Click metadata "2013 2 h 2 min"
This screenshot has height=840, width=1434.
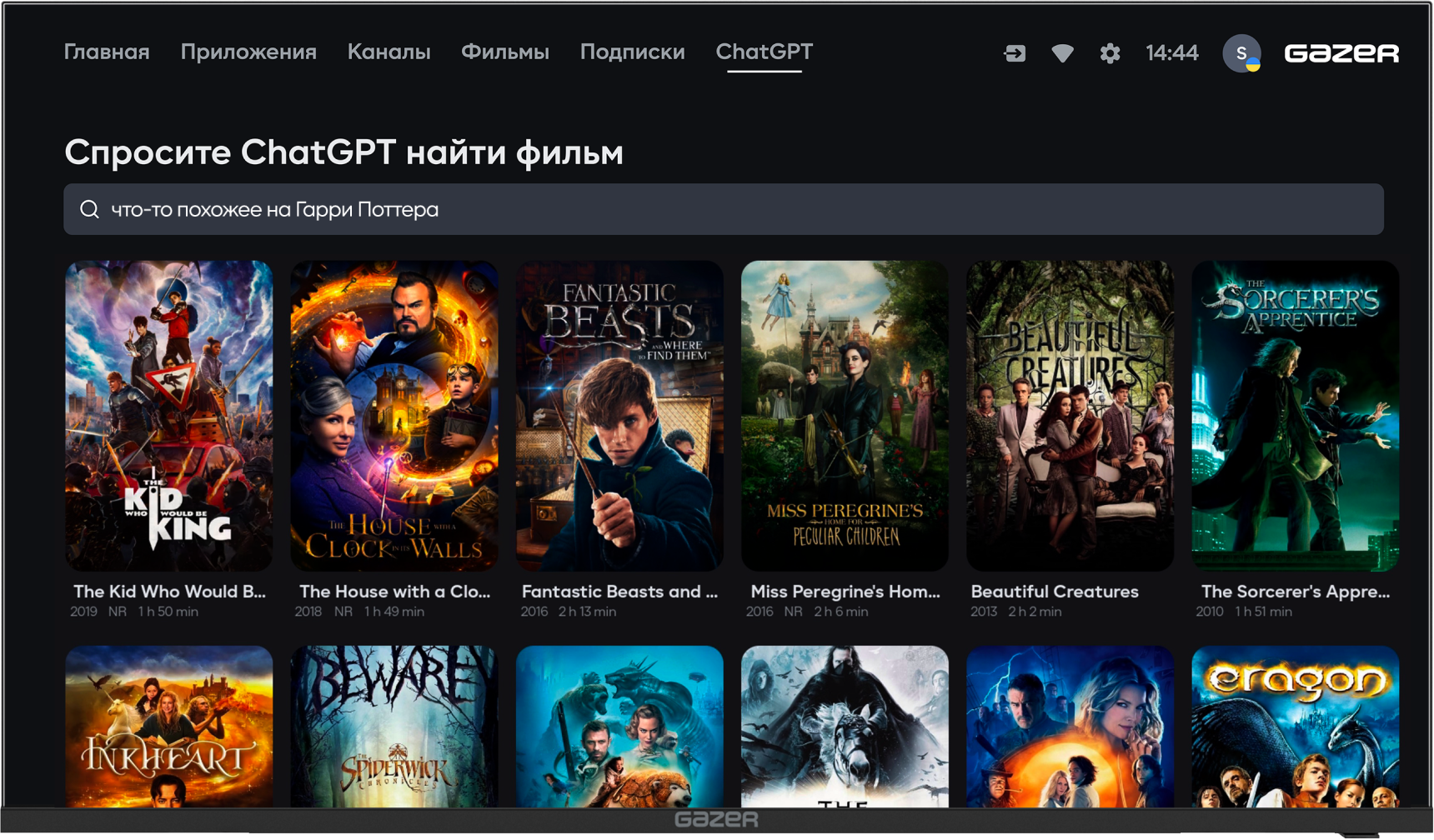click(x=1015, y=612)
